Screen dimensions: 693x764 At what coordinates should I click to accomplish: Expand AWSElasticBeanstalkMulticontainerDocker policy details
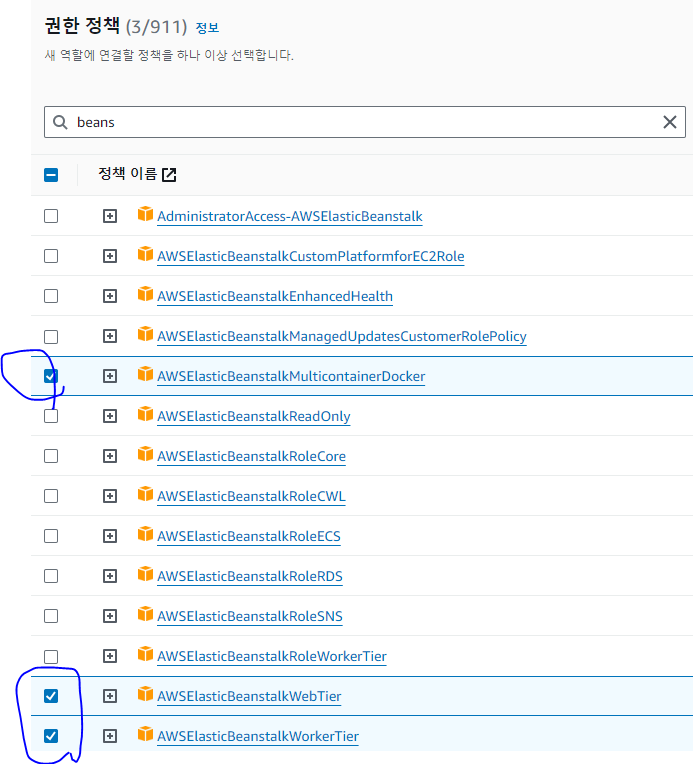(110, 376)
